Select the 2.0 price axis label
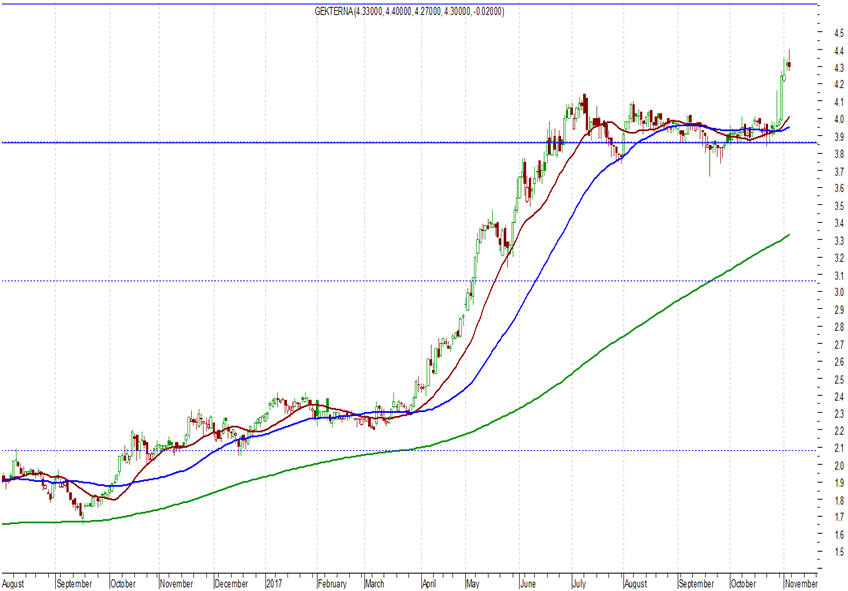 tap(839, 466)
